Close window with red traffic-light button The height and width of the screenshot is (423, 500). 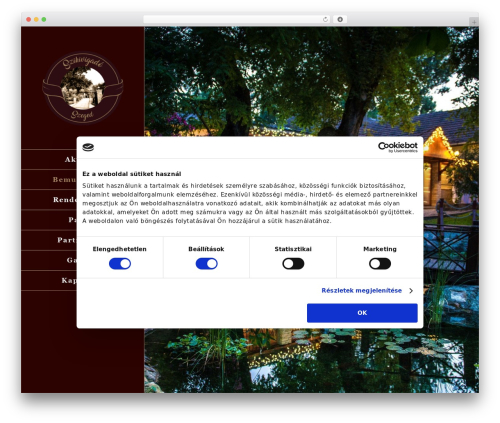click(x=29, y=19)
